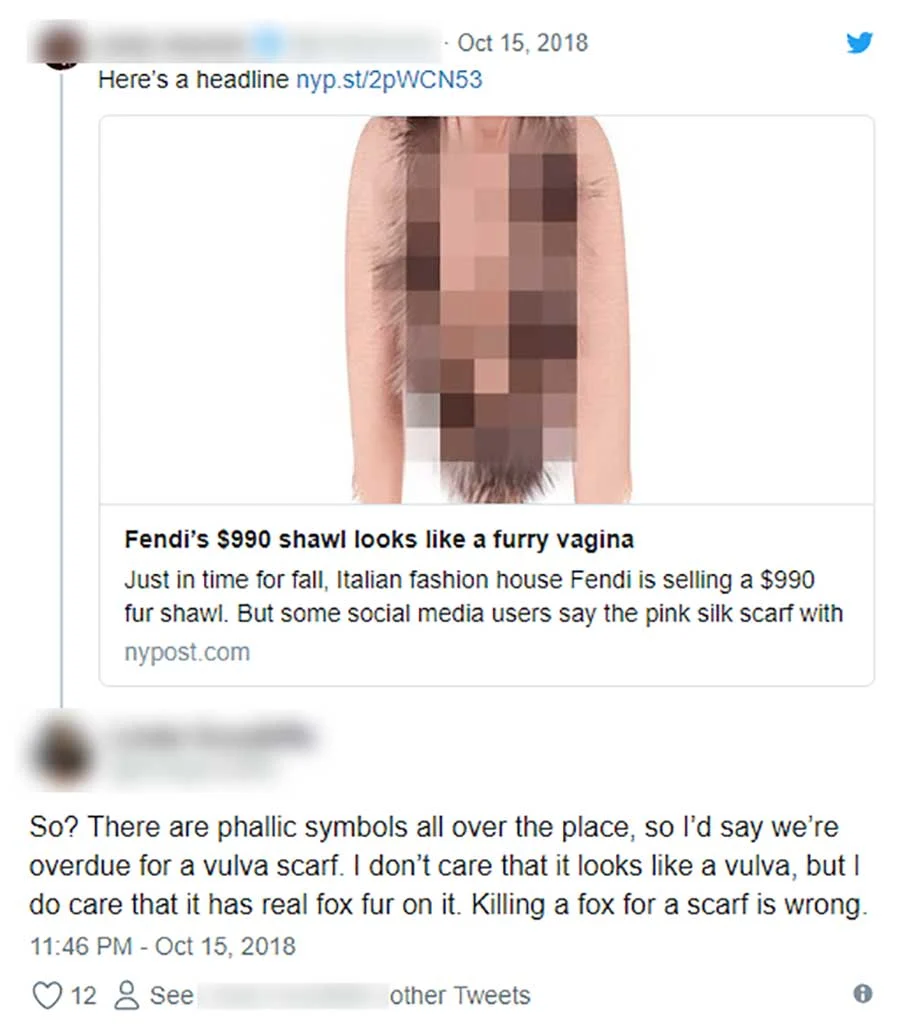900x1027 pixels.
Task: Click the person icon beside See
Action: pyautogui.click(x=126, y=996)
